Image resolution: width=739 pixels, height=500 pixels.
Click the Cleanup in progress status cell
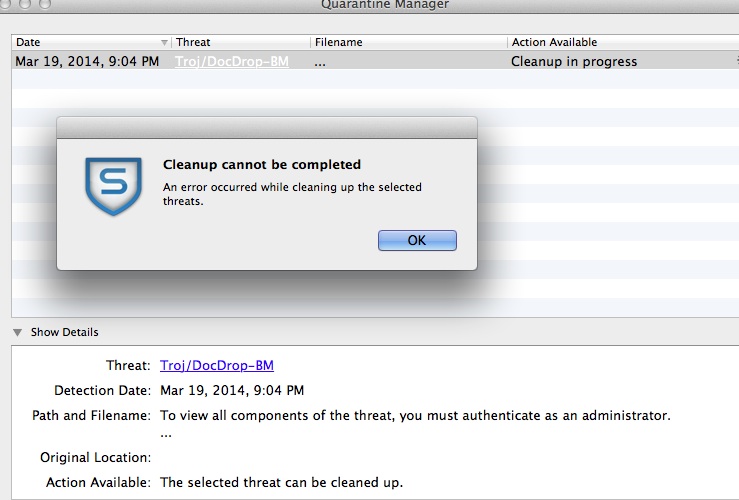tap(574, 61)
